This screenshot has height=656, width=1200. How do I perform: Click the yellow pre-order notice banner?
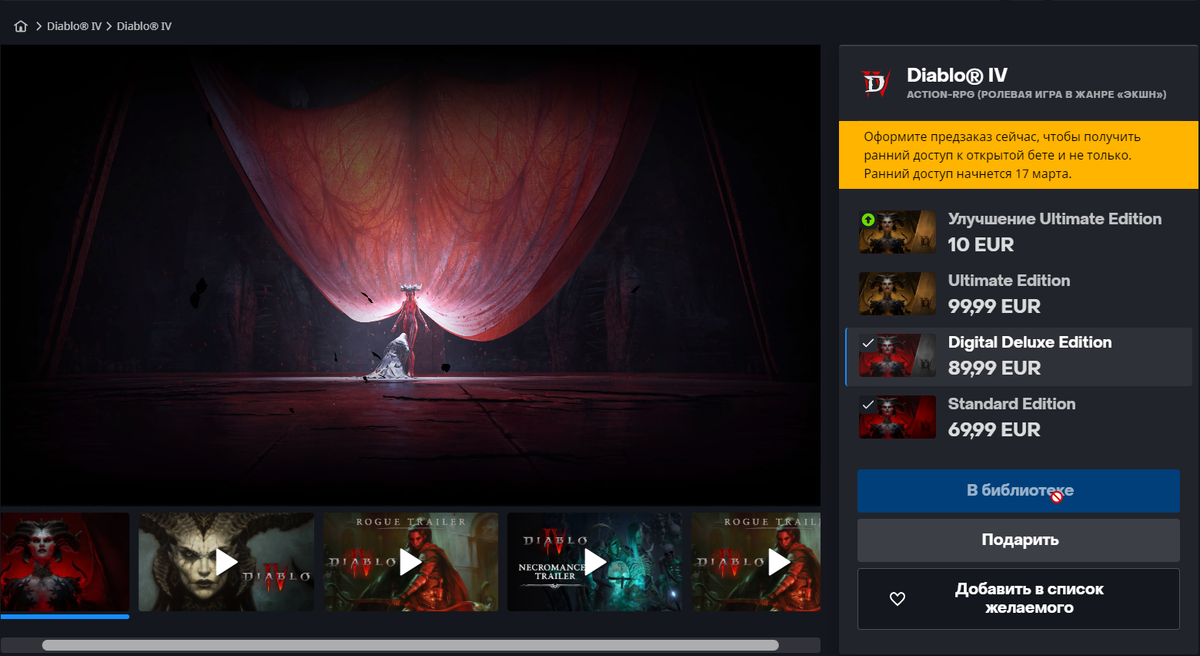(1019, 155)
